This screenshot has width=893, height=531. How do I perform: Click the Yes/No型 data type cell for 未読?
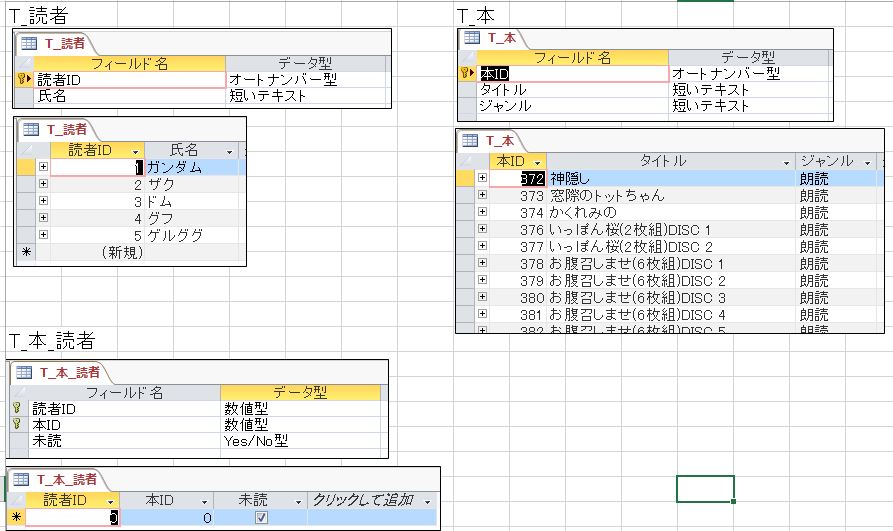click(x=257, y=440)
